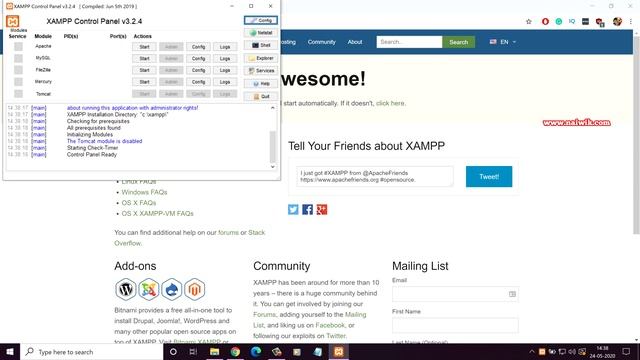
Task: Open Config for MySQL row
Action: (x=198, y=58)
